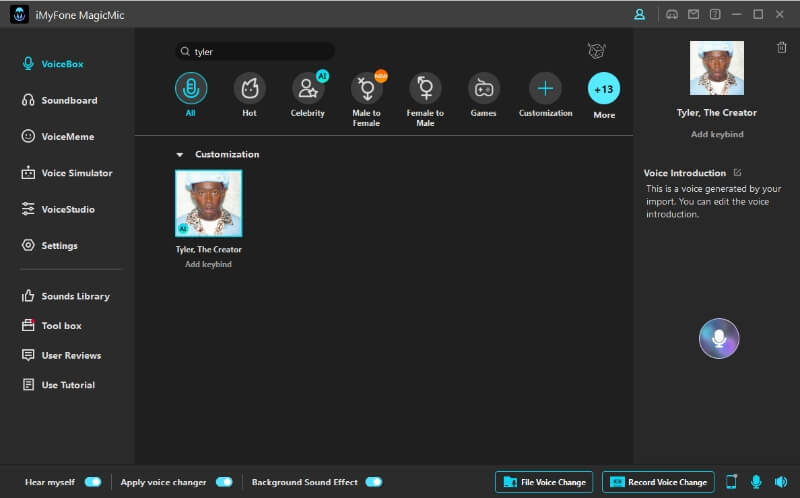Screen dimensions: 800x498
Task: Maximize the MagicMic window
Action: click(x=758, y=14)
